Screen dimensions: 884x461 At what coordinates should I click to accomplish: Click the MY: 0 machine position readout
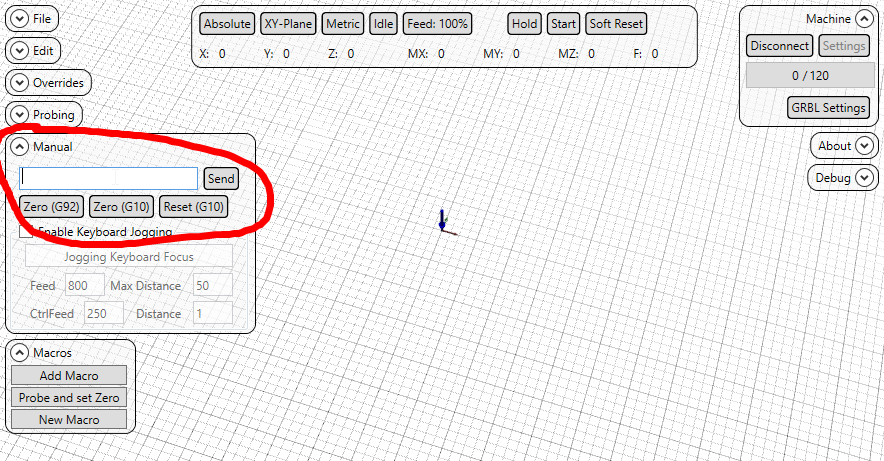[502, 54]
